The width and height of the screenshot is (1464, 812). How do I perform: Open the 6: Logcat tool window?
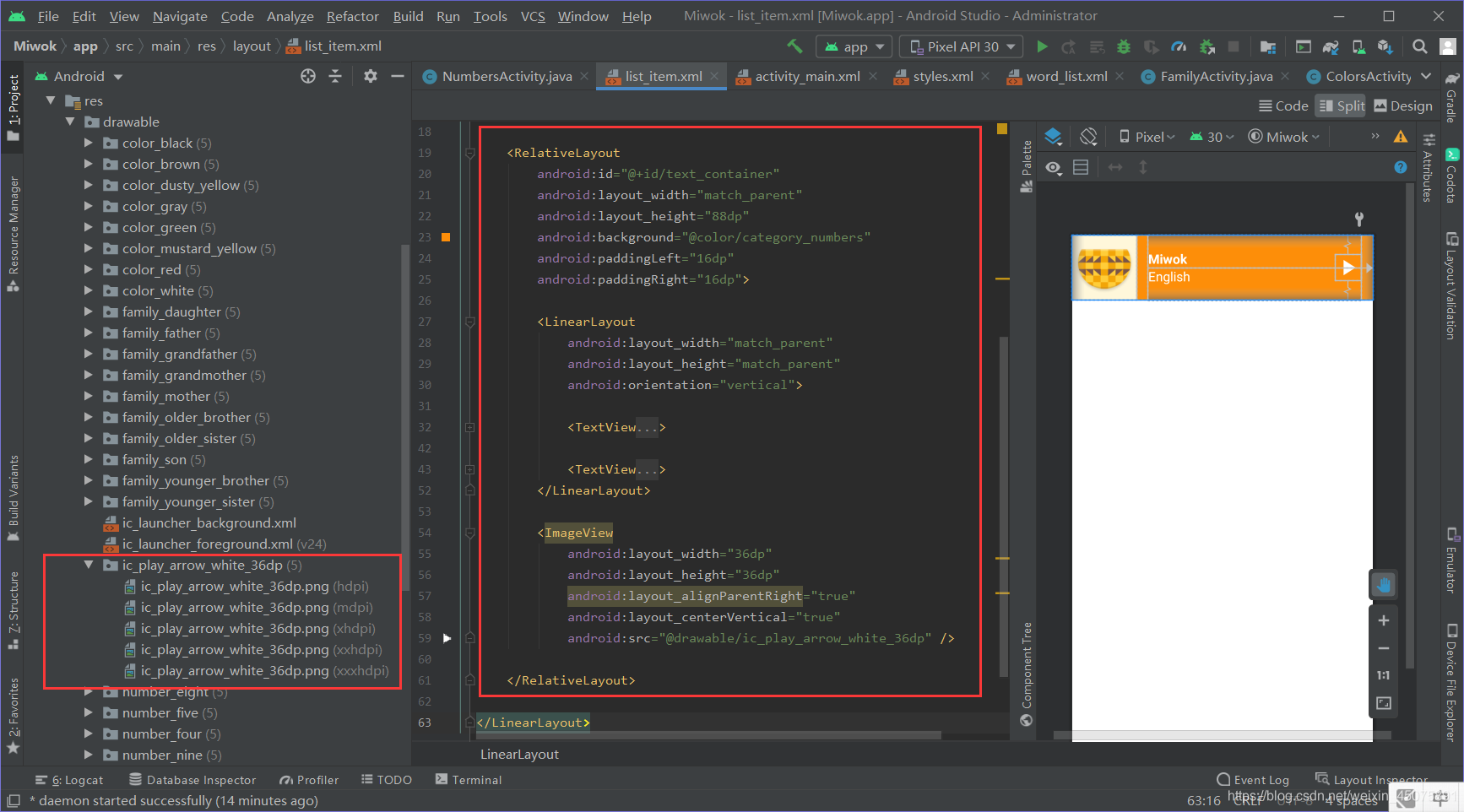(x=69, y=780)
